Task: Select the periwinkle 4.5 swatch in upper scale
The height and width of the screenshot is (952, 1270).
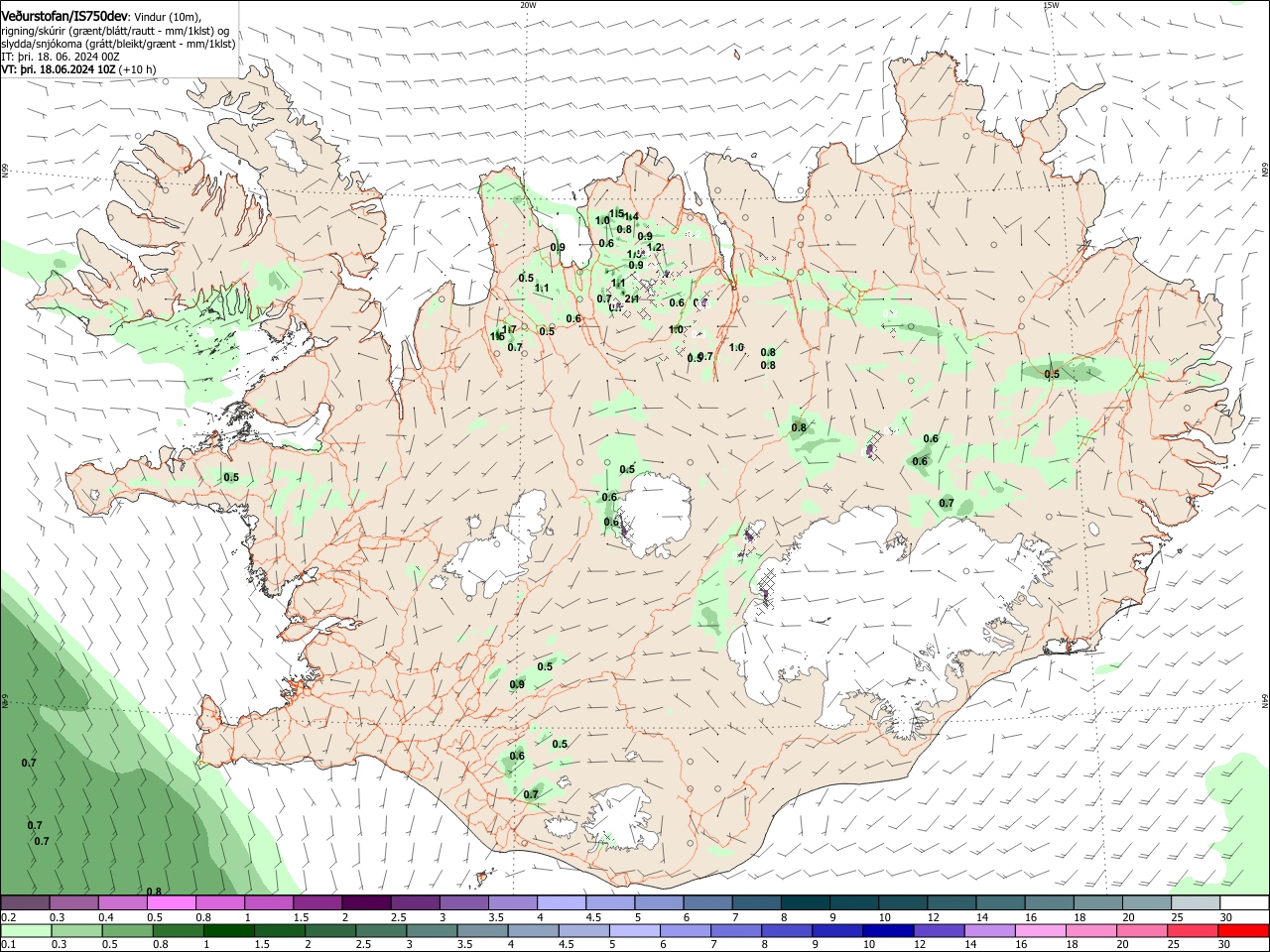Action: (x=608, y=903)
